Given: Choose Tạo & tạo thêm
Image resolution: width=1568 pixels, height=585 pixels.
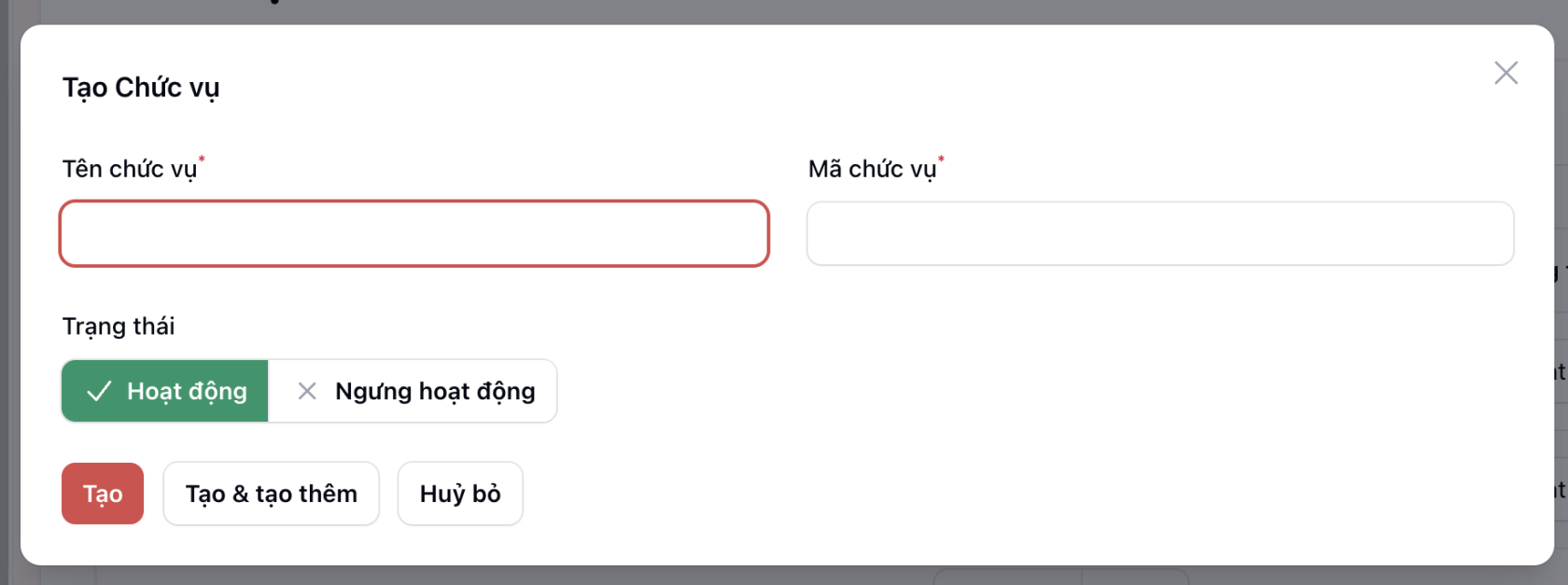Looking at the screenshot, I should (271, 494).
